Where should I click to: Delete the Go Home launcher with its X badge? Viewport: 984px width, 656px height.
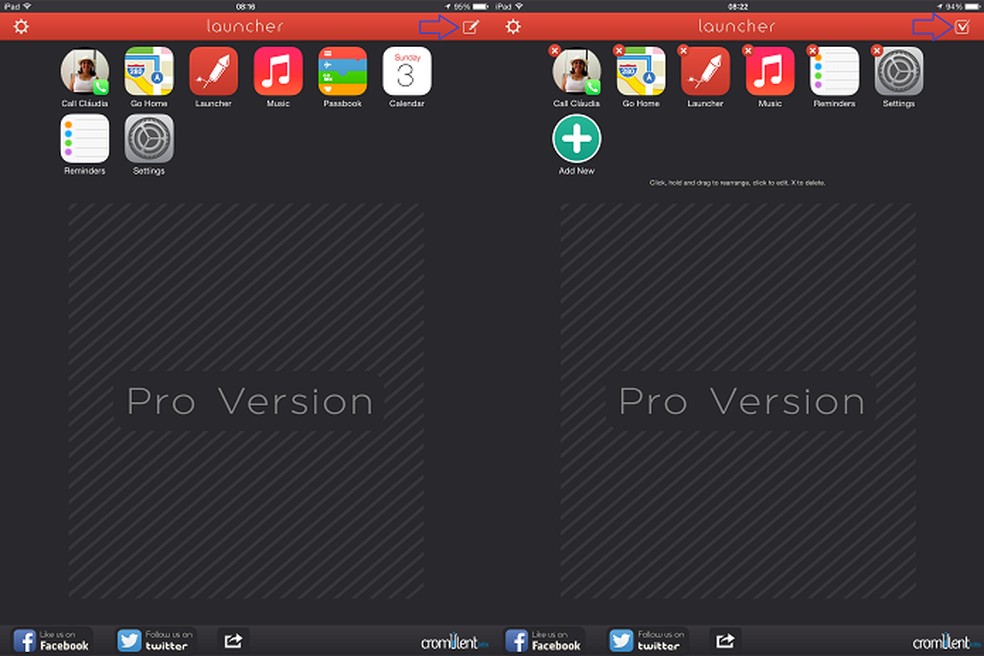click(x=621, y=49)
